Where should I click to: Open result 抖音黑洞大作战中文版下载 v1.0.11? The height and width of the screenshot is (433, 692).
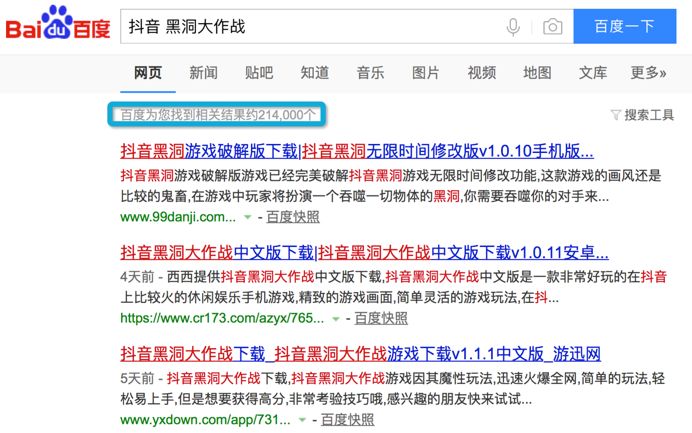(x=365, y=252)
